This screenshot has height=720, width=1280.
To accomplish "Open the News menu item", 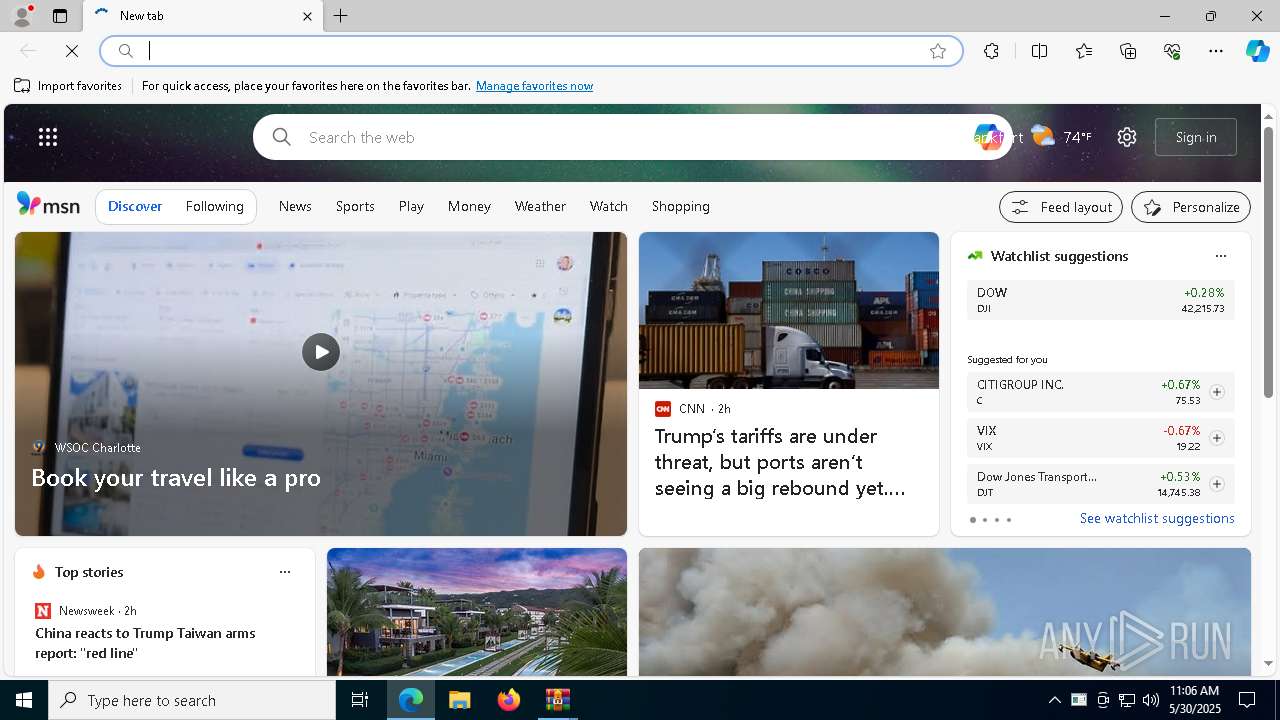I will (x=295, y=206).
